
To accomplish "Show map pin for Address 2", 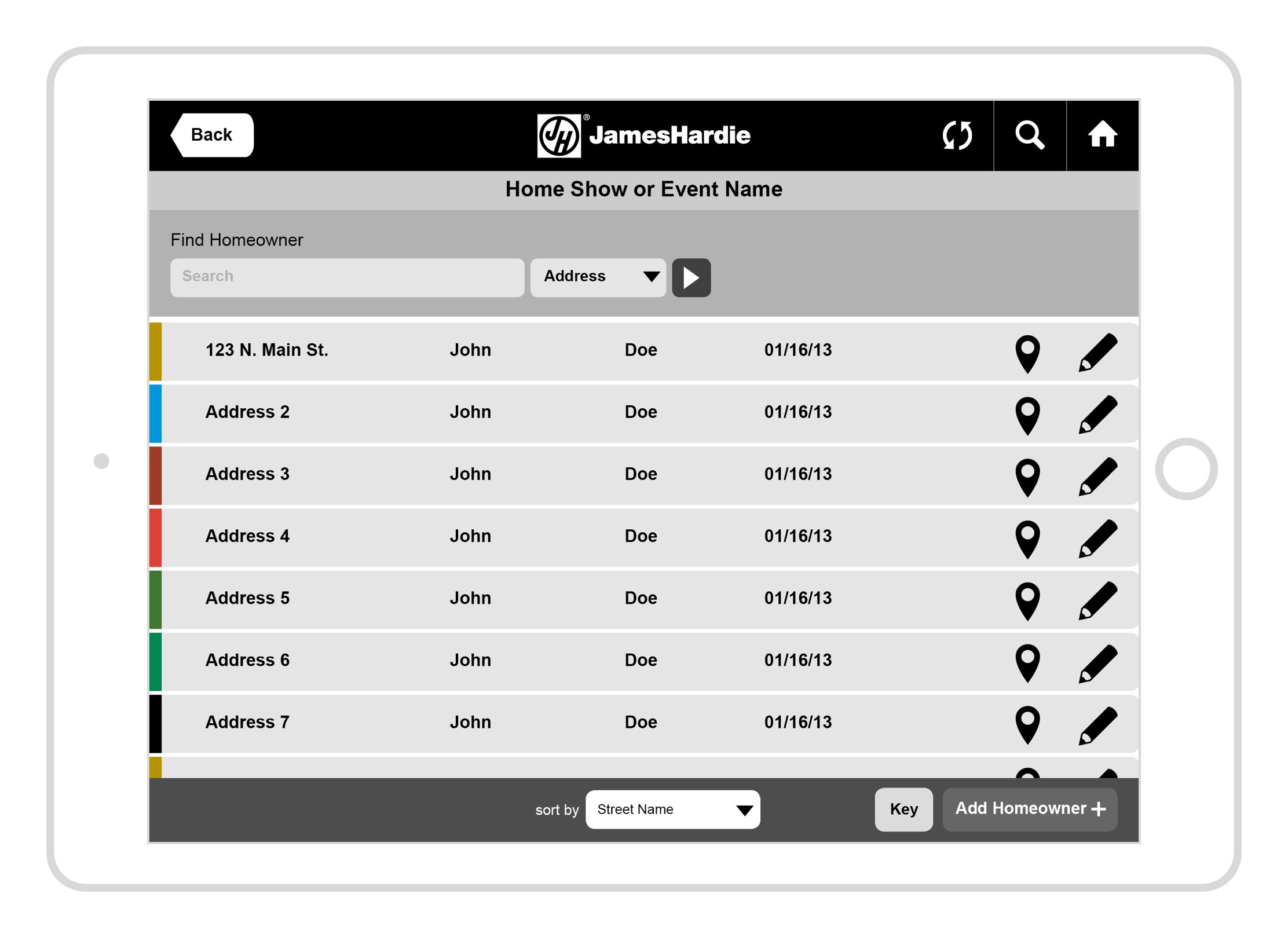I will (1027, 416).
